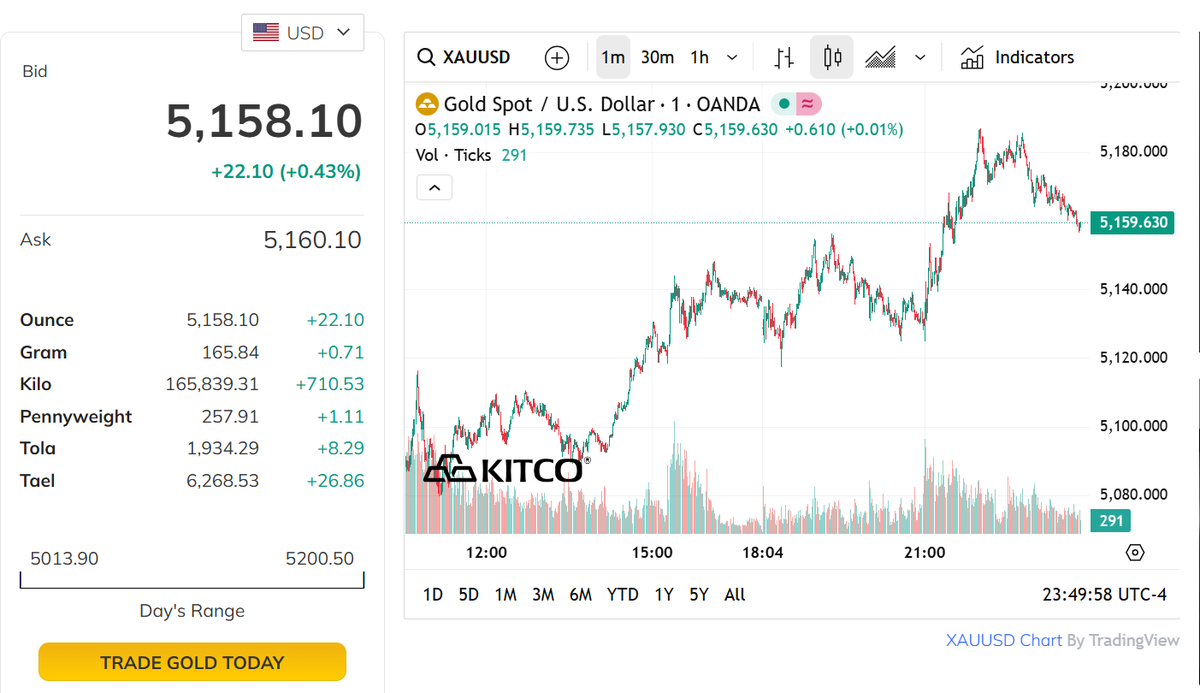This screenshot has height=693, width=1200.
Task: Open chart settings hexagon icon
Action: tap(1134, 552)
